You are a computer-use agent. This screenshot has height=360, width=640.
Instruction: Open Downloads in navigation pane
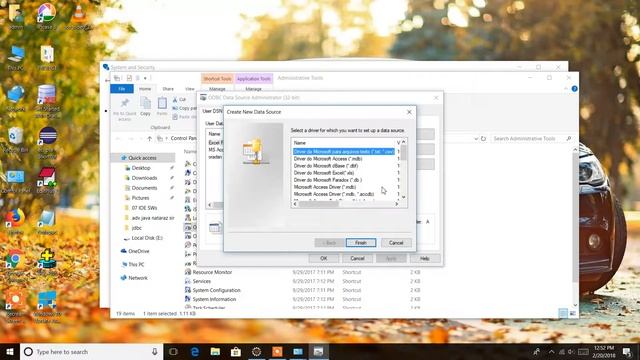pyautogui.click(x=144, y=178)
